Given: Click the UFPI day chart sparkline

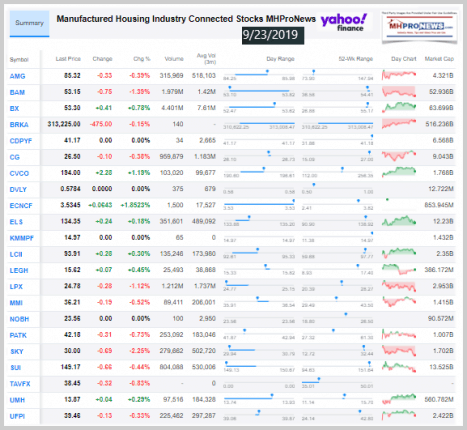Looking at the screenshot, I should [399, 415].
